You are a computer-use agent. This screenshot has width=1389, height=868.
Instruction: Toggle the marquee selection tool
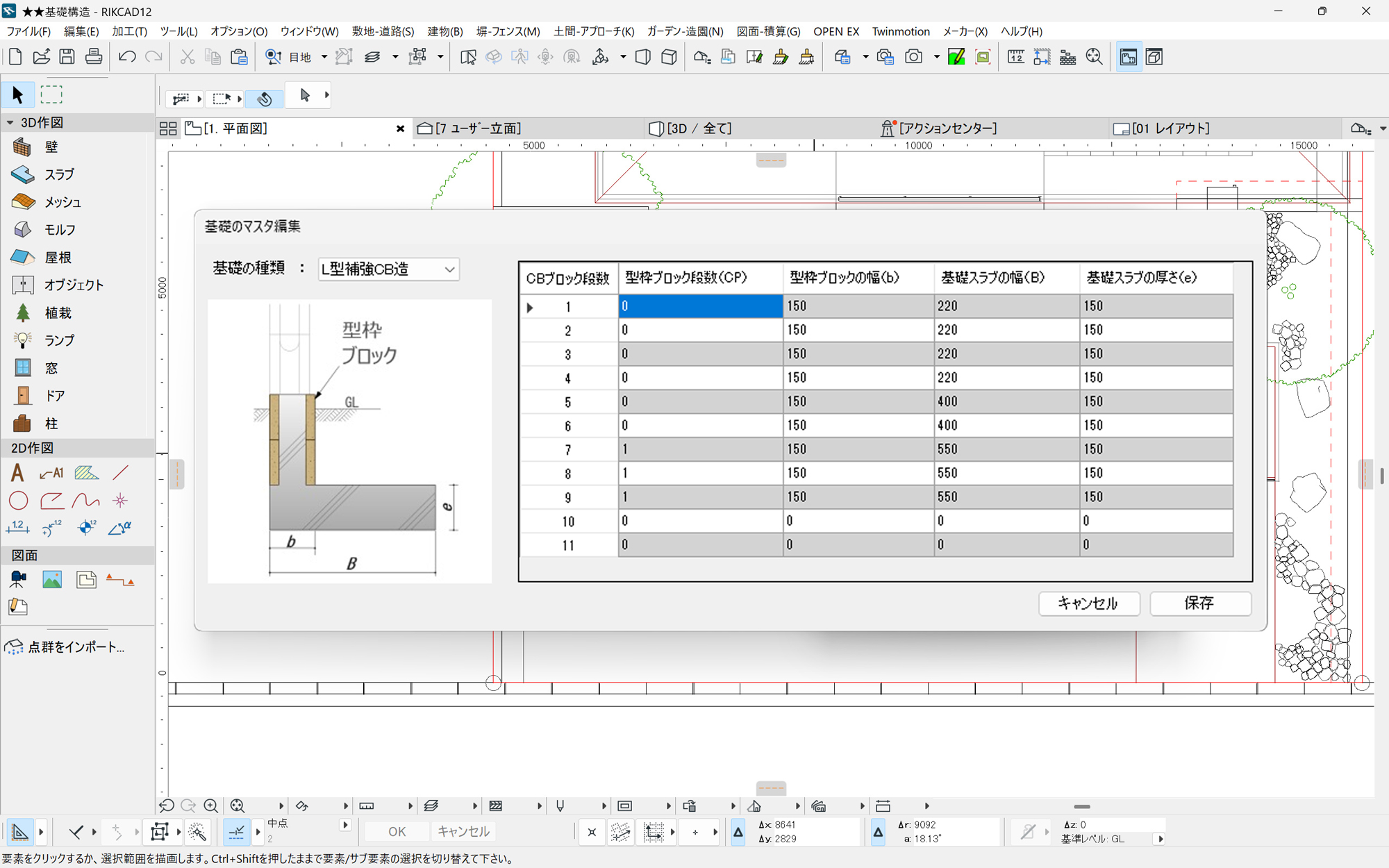51,94
